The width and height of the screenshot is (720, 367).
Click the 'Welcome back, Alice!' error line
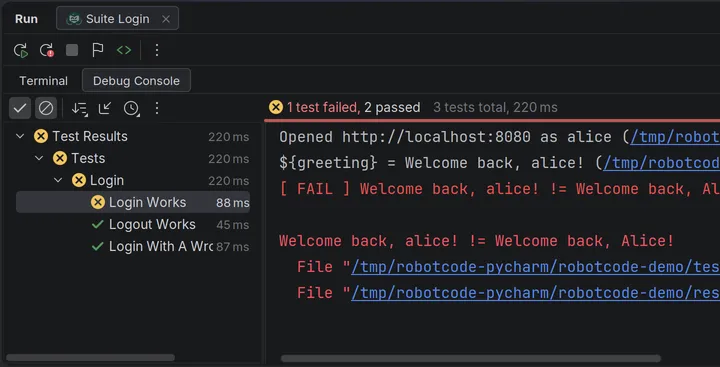[x=477, y=241]
